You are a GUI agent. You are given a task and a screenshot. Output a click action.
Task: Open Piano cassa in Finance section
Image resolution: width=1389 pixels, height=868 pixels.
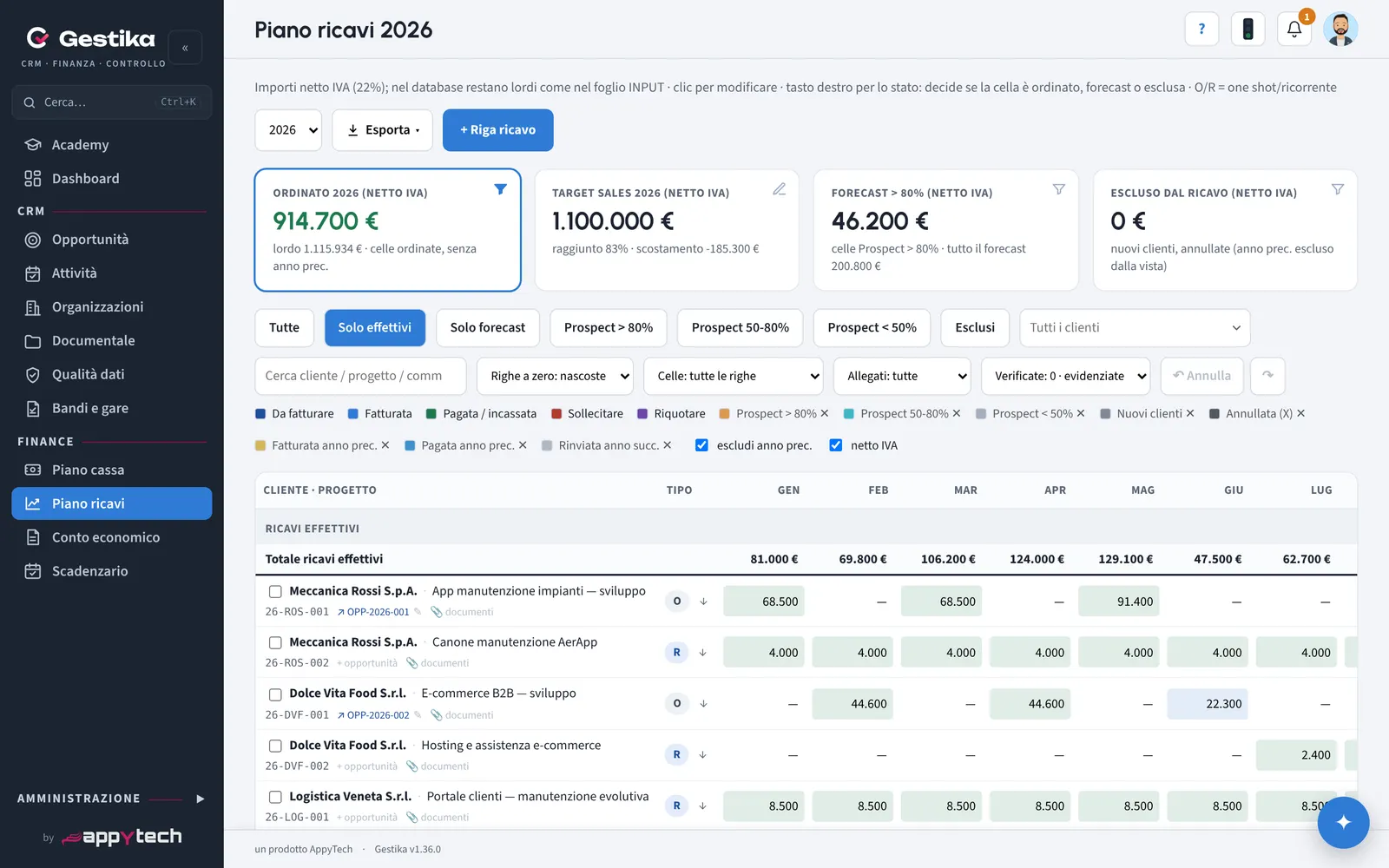pos(112,470)
